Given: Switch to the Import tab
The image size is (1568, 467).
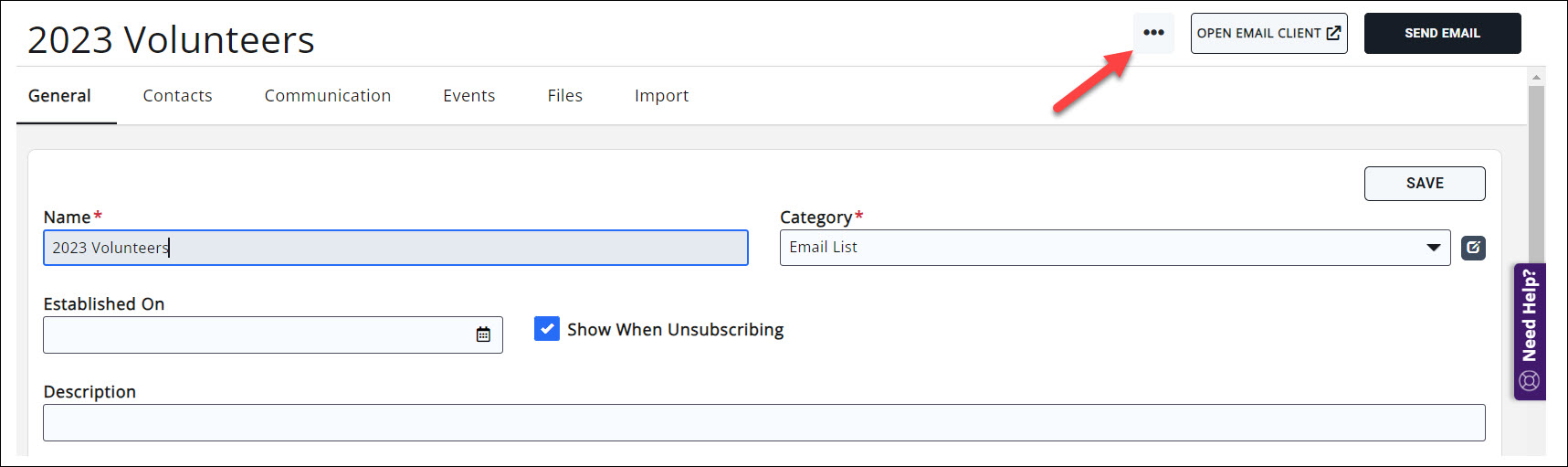Looking at the screenshot, I should click(x=661, y=96).
